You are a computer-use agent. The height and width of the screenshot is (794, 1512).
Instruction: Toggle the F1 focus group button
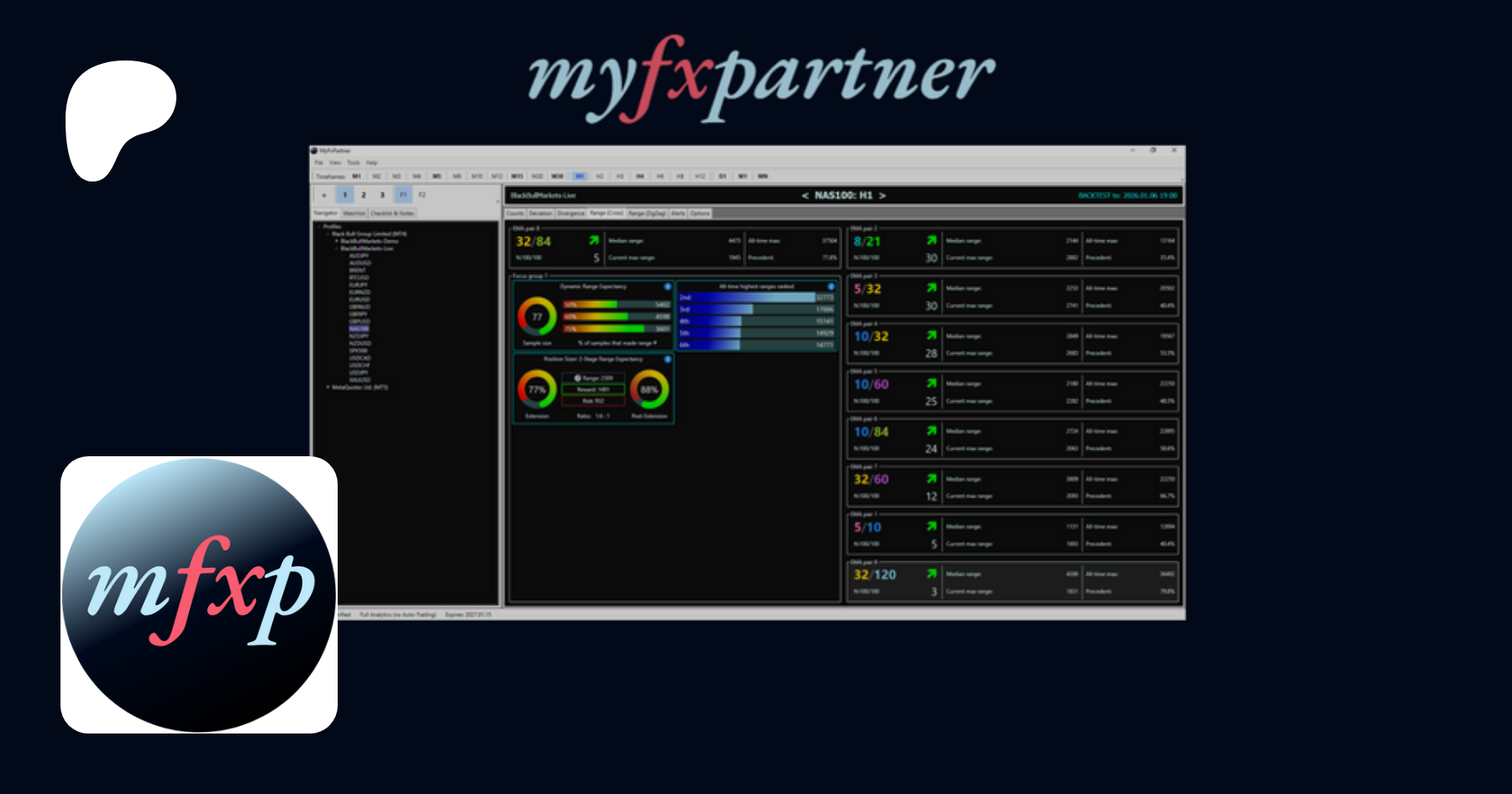pyautogui.click(x=402, y=195)
